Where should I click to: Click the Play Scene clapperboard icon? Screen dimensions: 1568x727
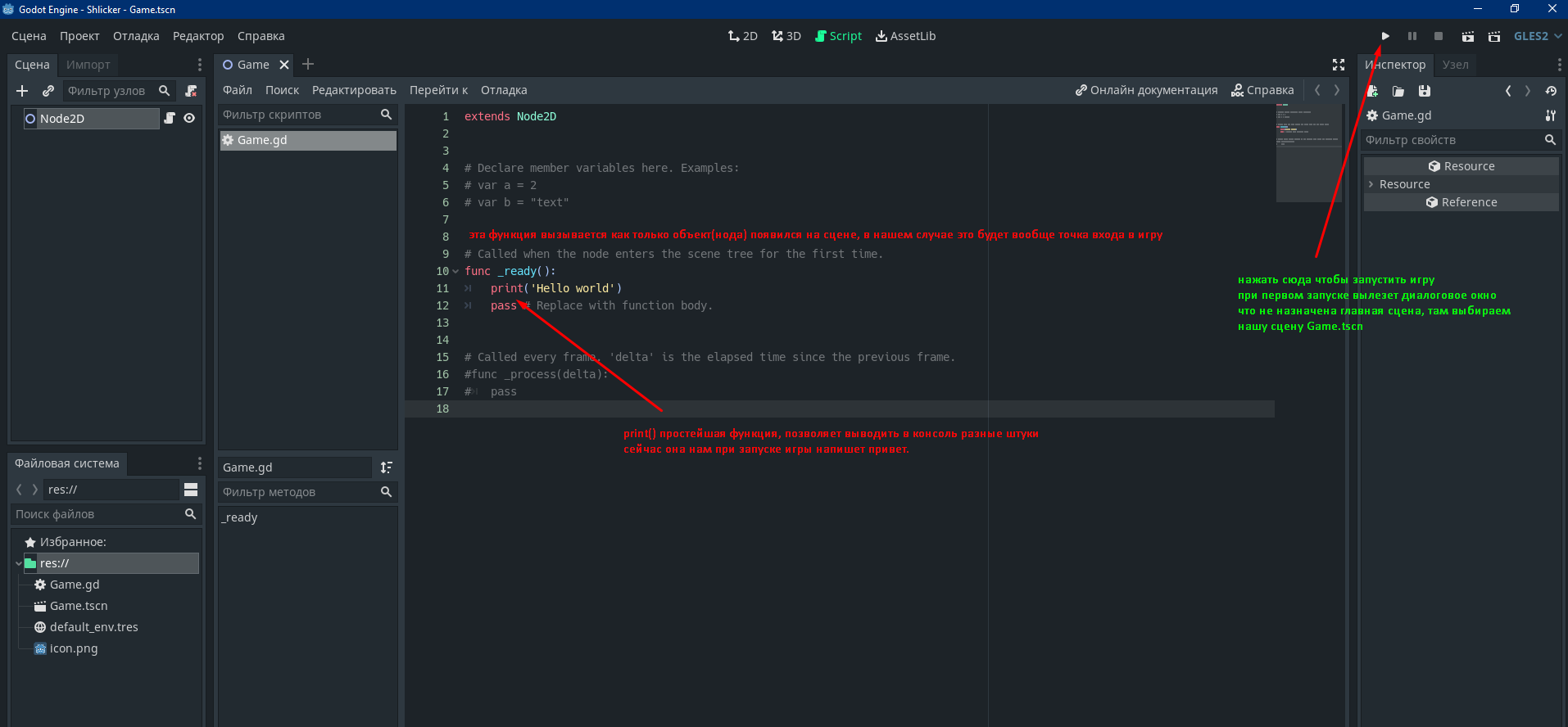[x=1467, y=36]
